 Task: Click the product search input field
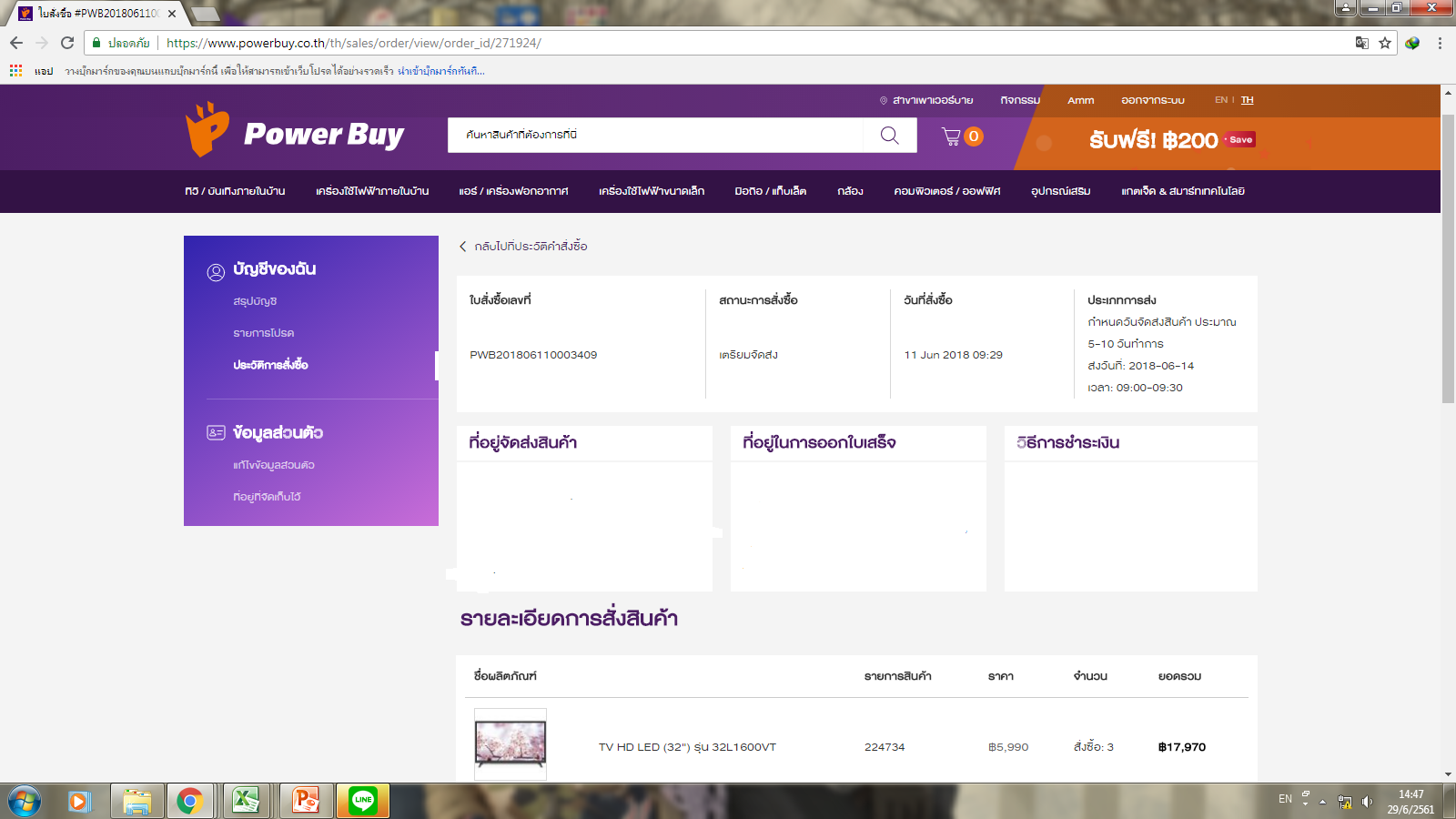click(655, 135)
